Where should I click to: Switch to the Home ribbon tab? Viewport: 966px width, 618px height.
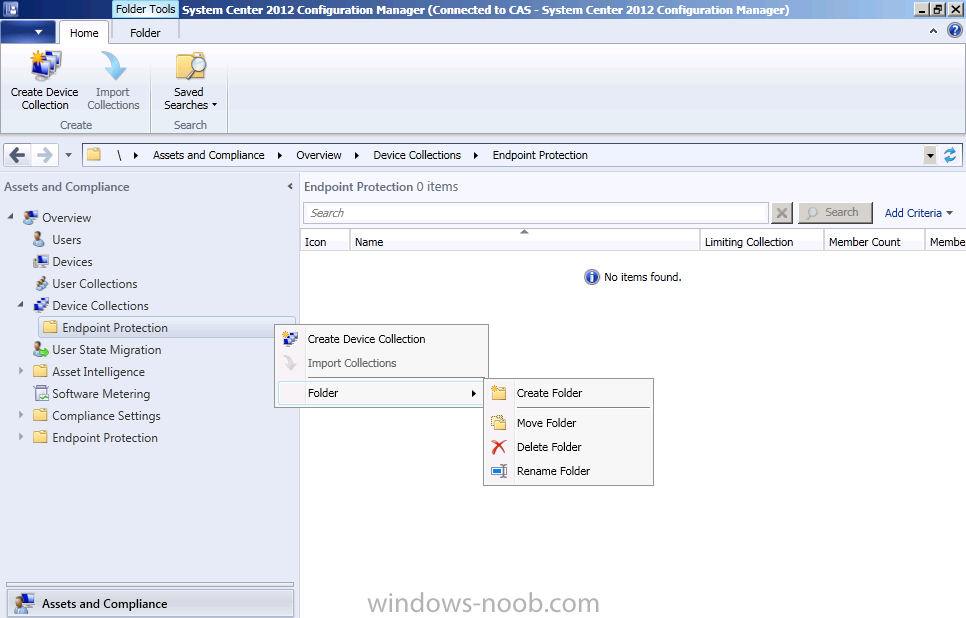[84, 33]
